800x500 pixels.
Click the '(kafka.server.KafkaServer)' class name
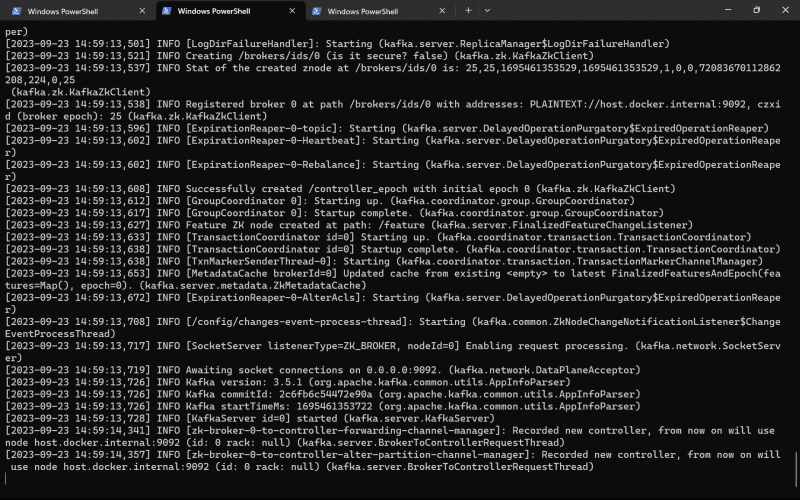click(419, 418)
